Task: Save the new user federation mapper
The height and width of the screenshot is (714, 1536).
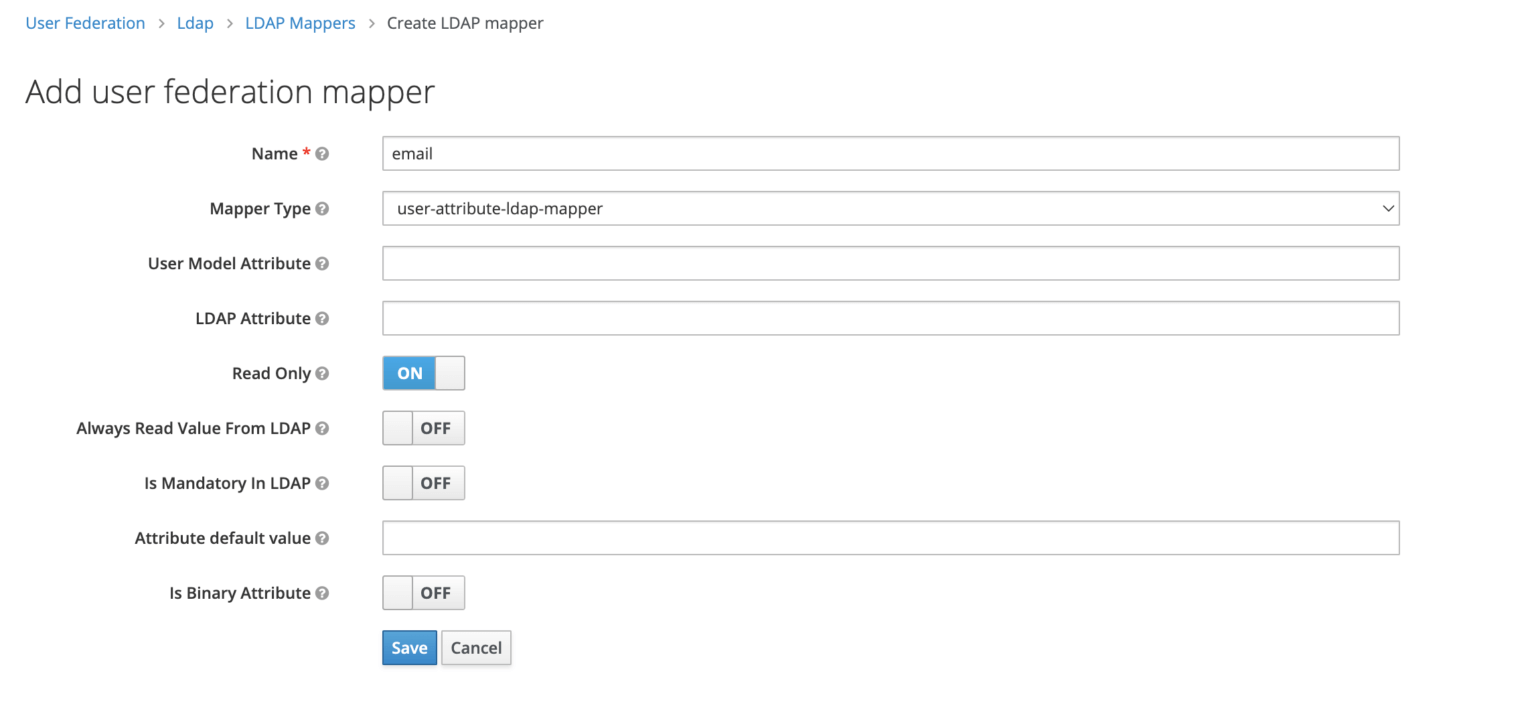Action: 409,647
